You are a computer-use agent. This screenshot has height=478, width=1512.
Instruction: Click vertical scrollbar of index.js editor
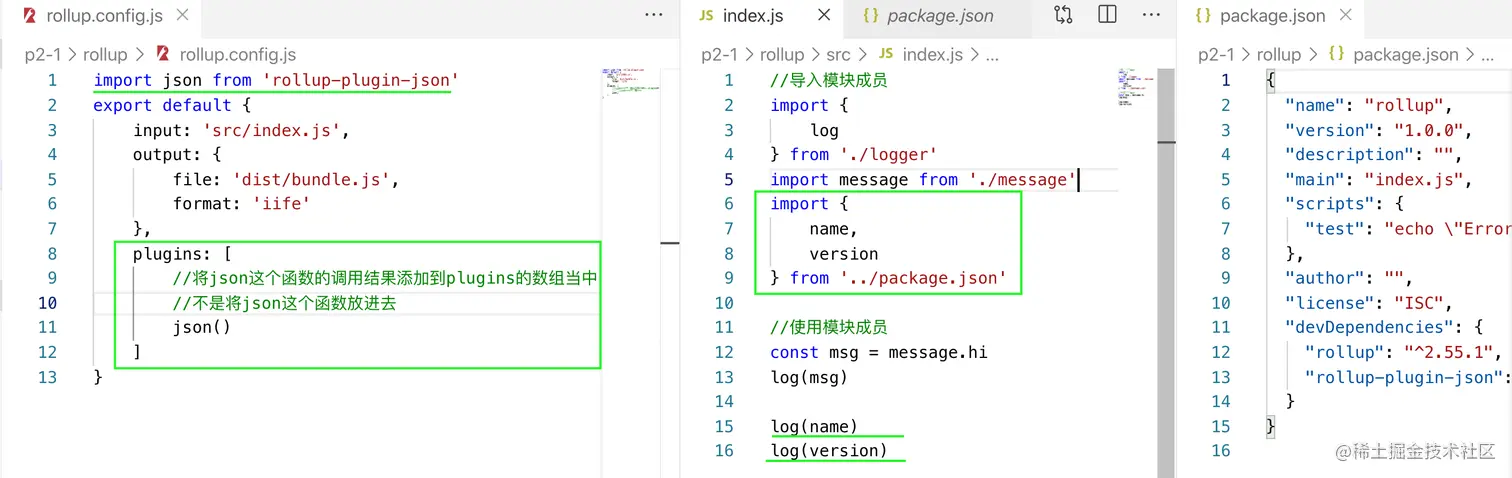1166,272
